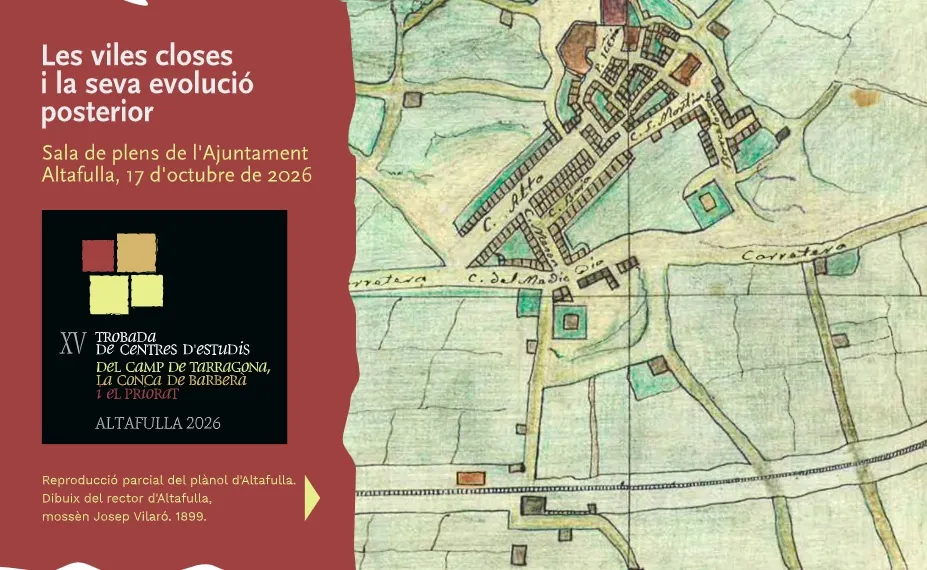Viewport: 927px width, 570px height.
Task: Click the word 'posterior' in the title
Action: click(x=98, y=112)
